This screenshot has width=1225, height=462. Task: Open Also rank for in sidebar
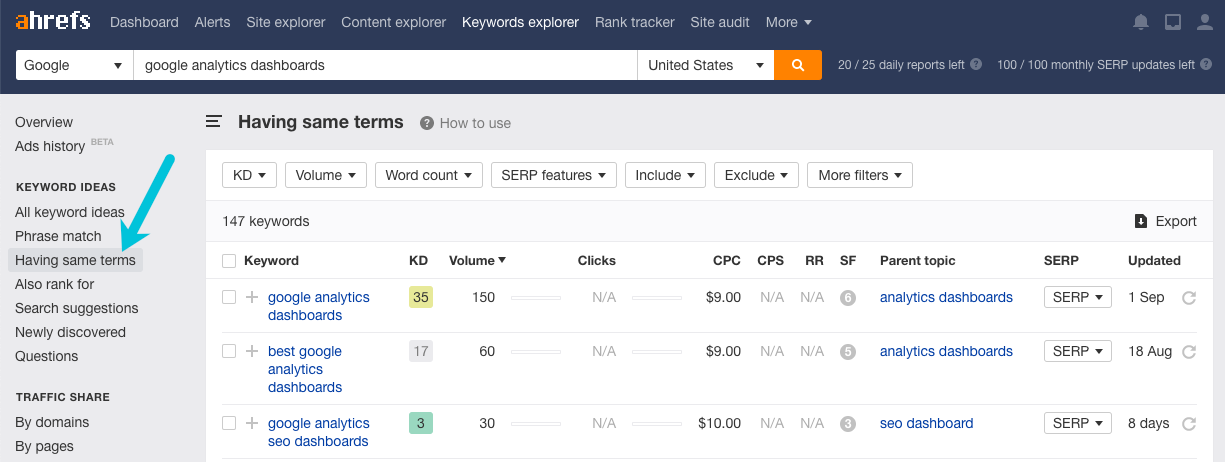click(55, 284)
